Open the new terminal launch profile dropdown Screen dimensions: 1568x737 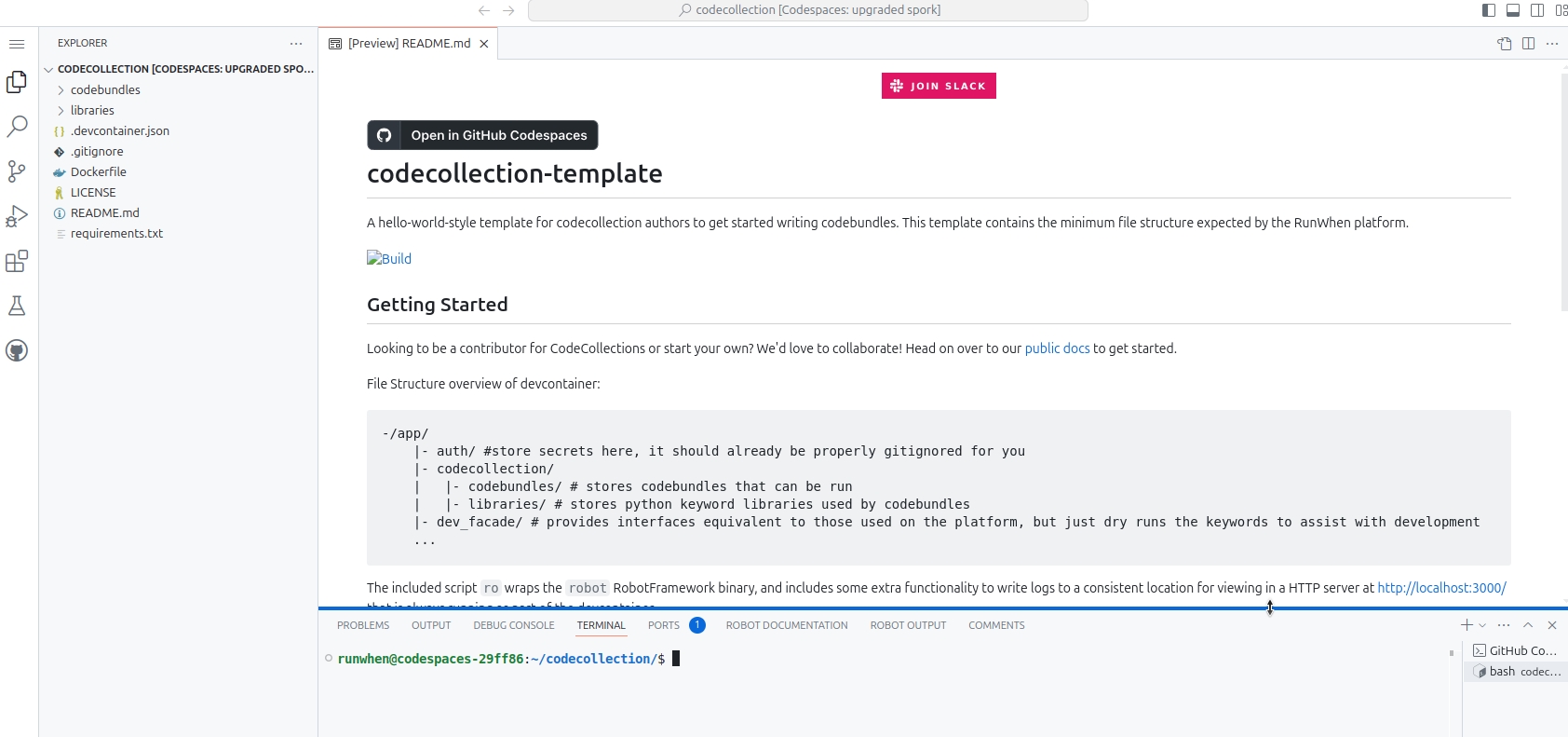point(1482,625)
